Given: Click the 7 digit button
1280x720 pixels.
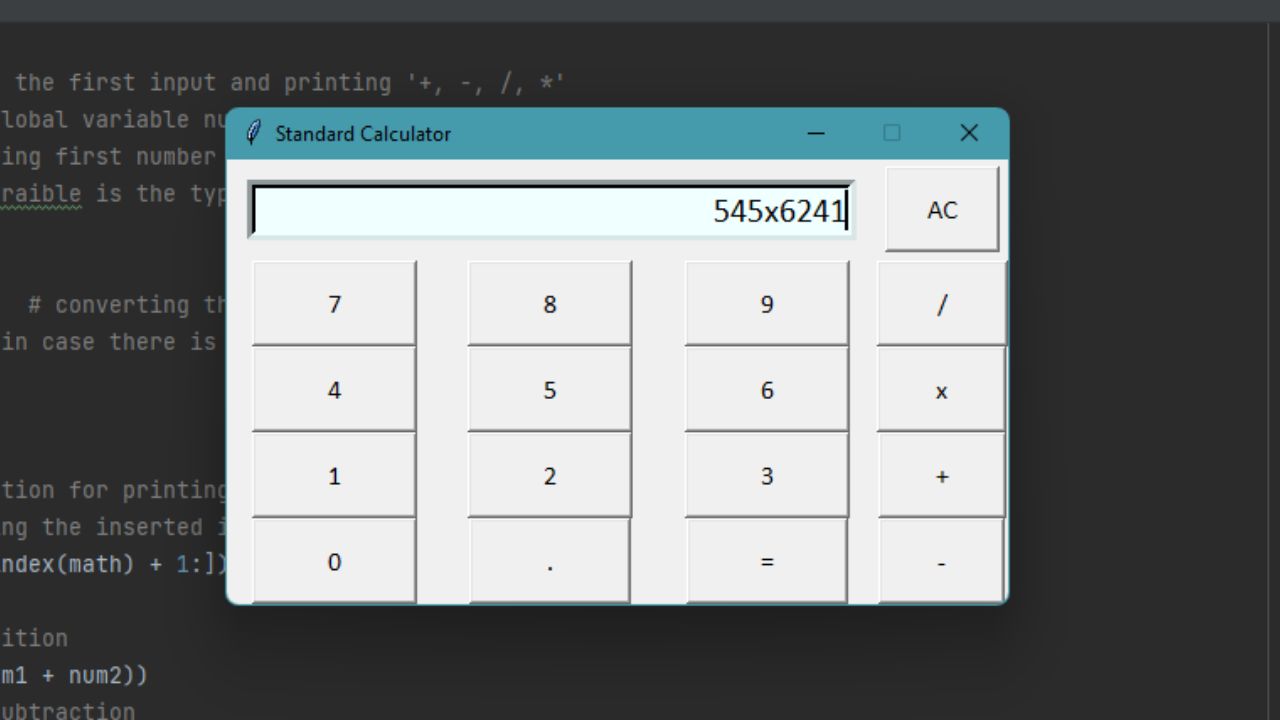Looking at the screenshot, I should click(x=334, y=304).
